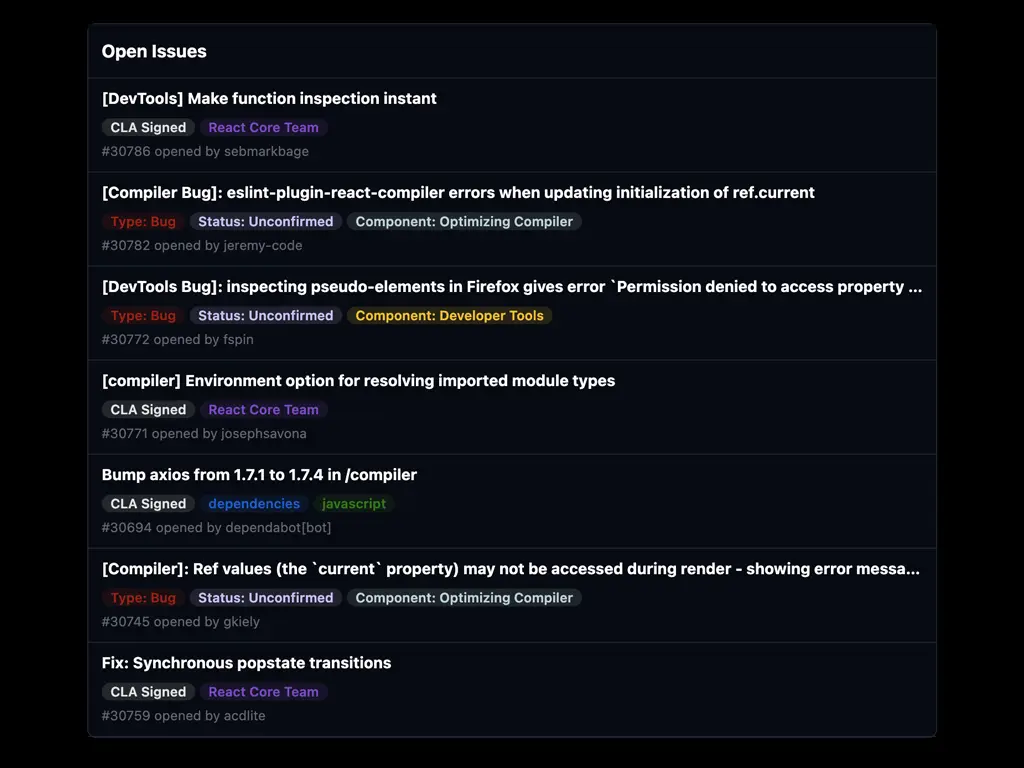Click Type: Bug label on issue #30782
1024x768 pixels.
[143, 222]
